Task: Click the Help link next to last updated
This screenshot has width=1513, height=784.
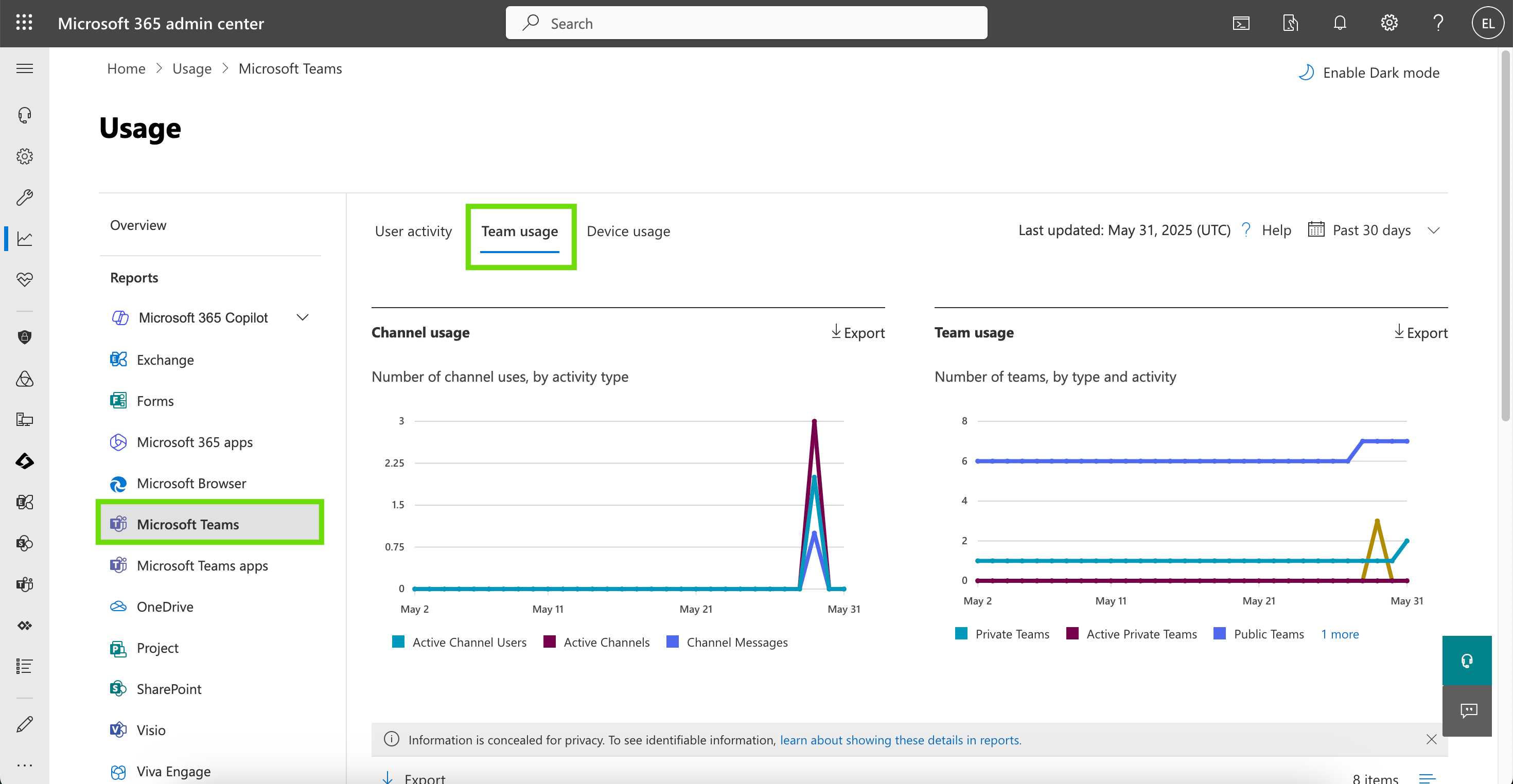Action: [1267, 230]
